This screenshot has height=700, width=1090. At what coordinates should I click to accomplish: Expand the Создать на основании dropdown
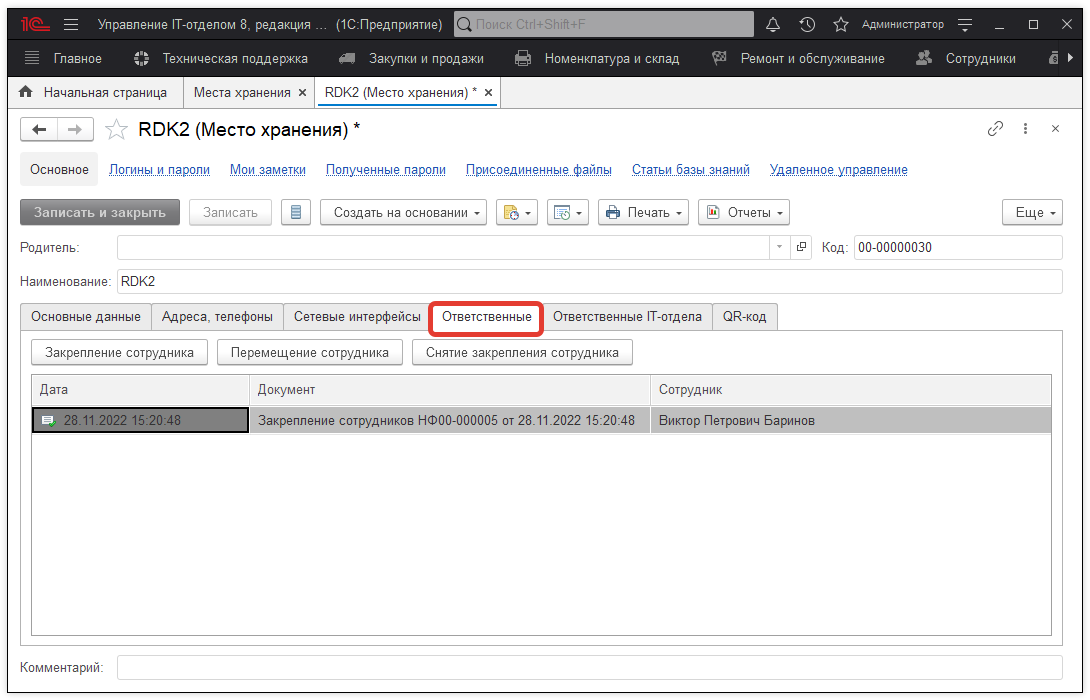click(x=403, y=212)
